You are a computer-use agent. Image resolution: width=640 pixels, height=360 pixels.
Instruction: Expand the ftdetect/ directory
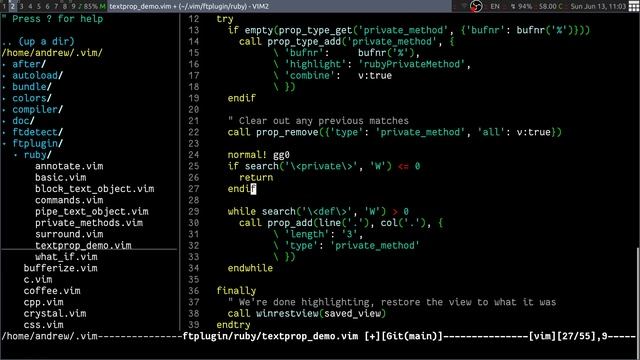click(x=37, y=132)
